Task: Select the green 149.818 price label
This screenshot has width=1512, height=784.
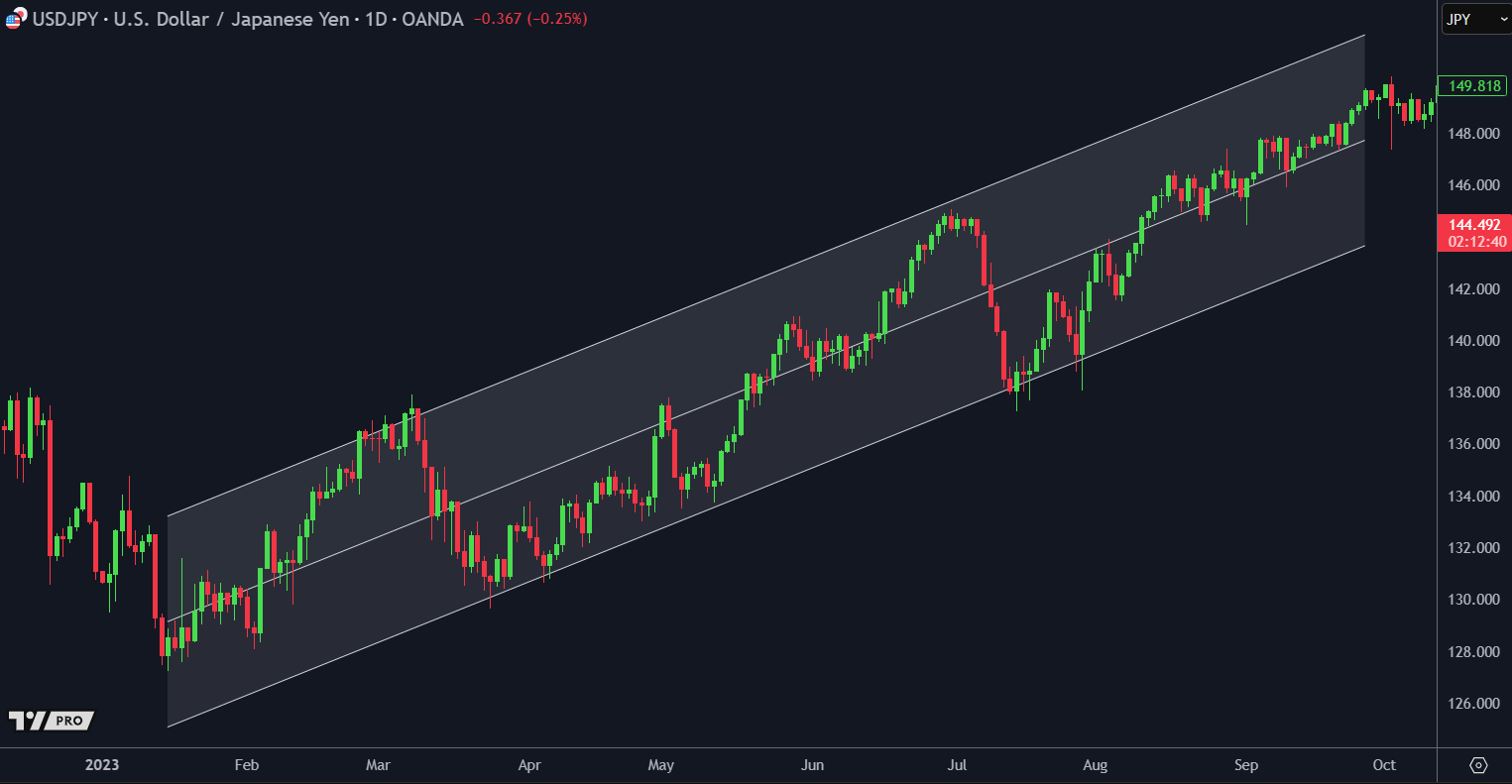Action: click(1473, 86)
